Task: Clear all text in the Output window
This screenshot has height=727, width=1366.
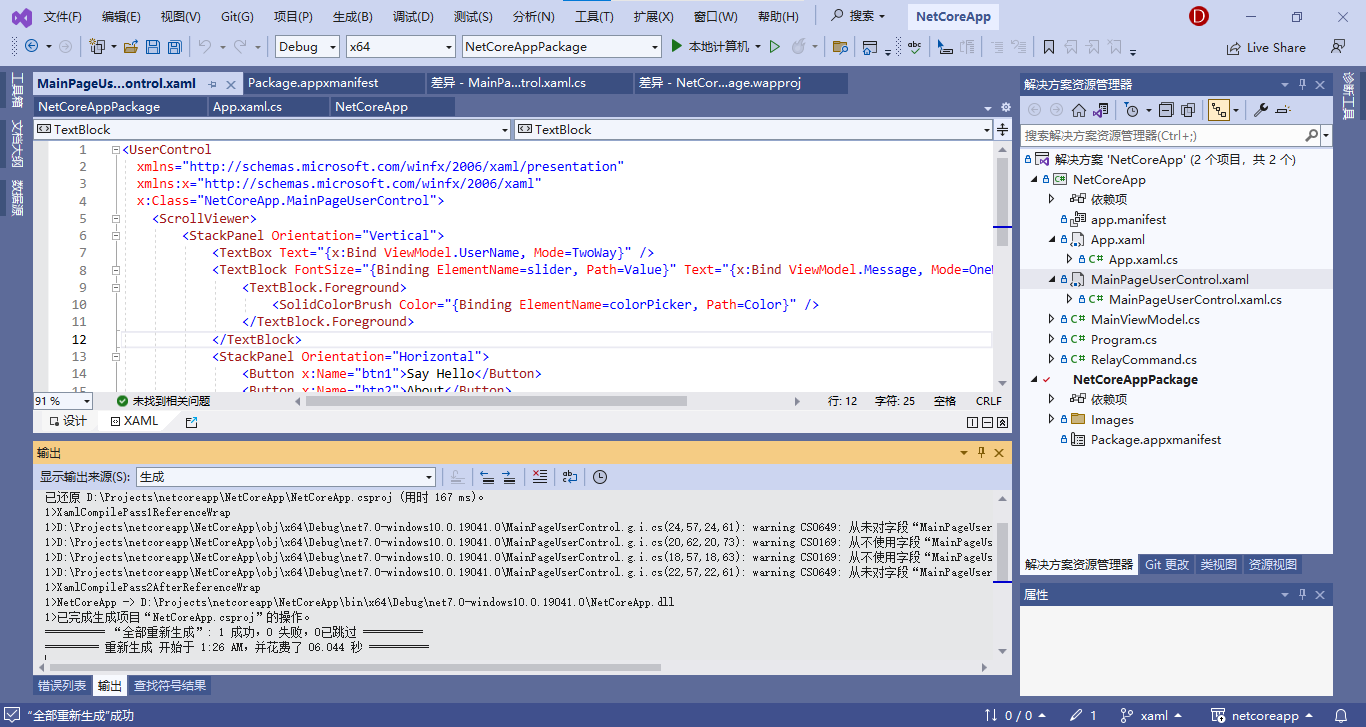Action: 541,477
